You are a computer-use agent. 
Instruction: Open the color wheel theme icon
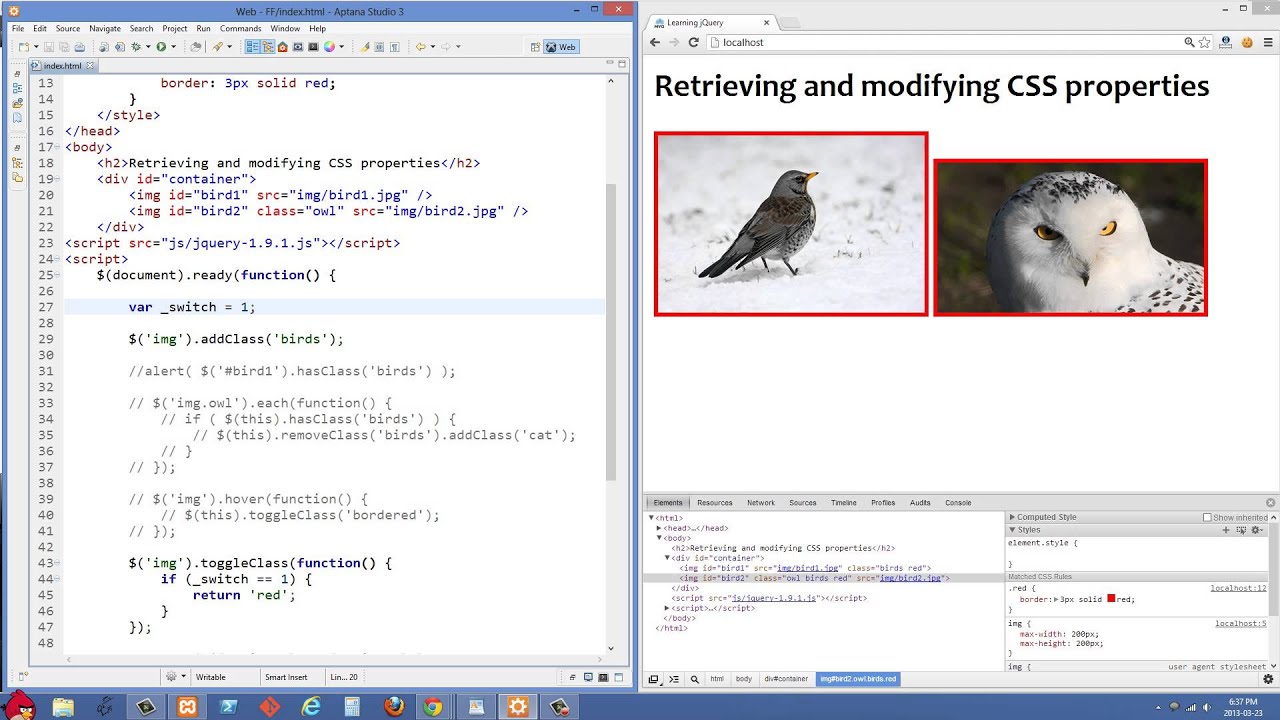click(329, 47)
